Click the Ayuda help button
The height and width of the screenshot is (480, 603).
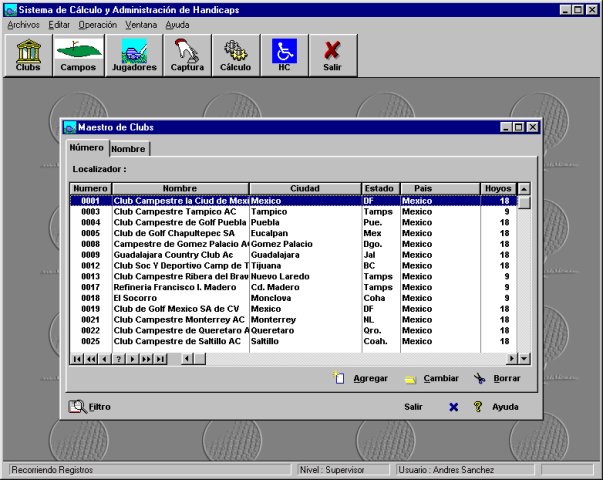(x=497, y=407)
